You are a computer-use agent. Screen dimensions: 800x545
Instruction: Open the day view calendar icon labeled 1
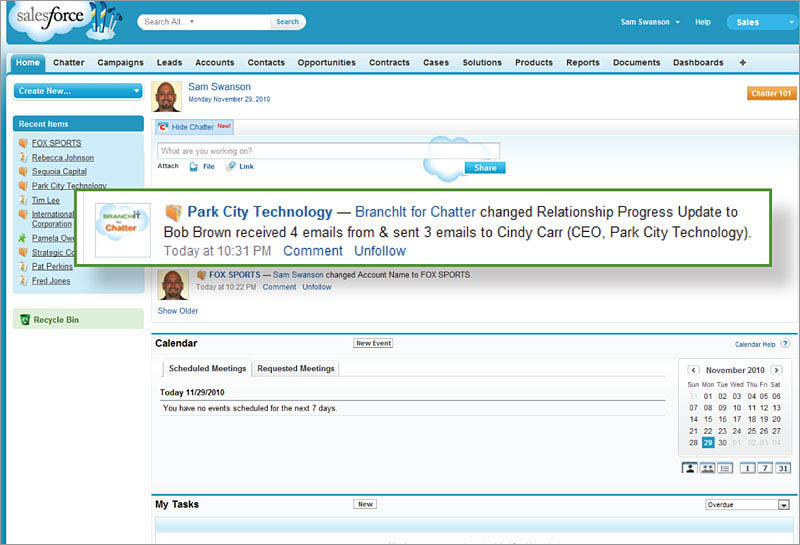click(747, 468)
